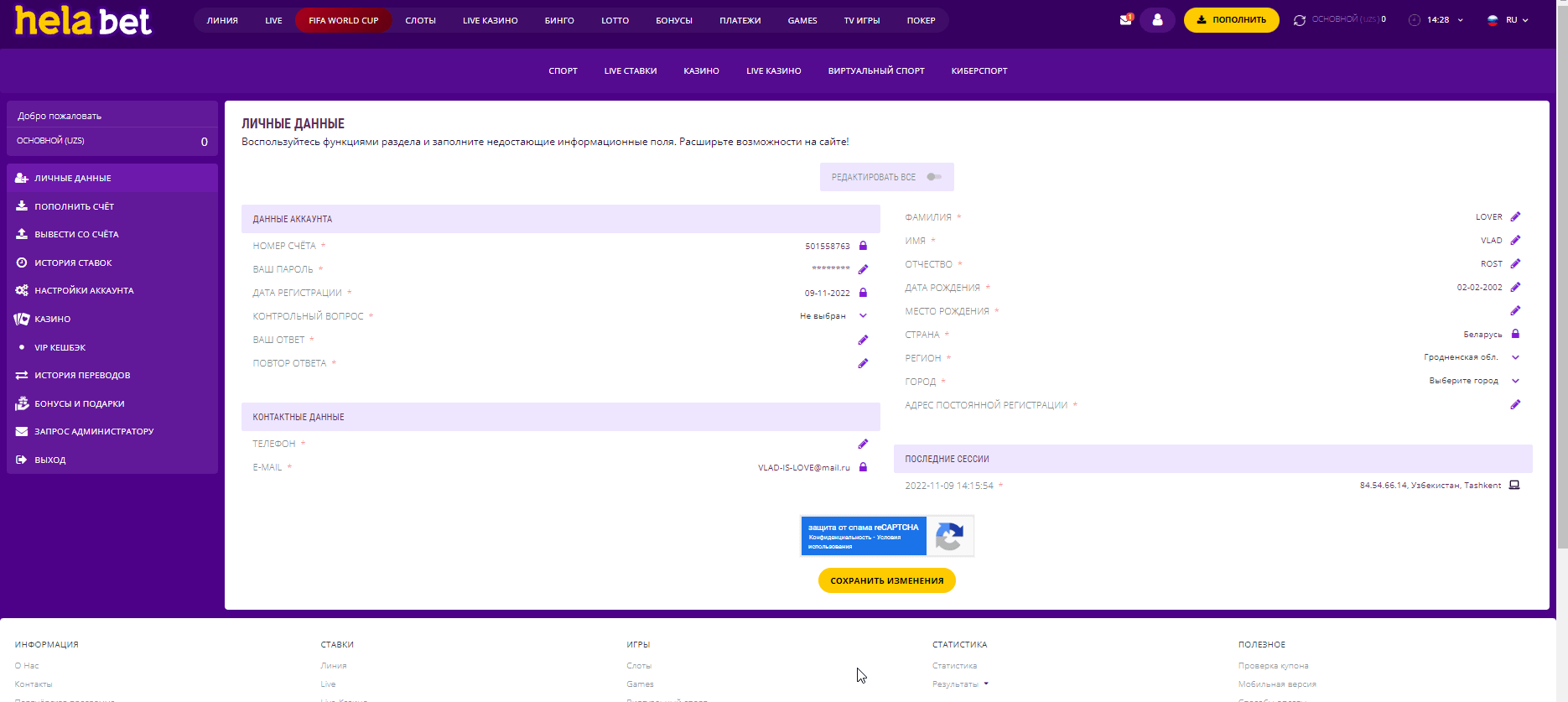Open the Регион dropdown

(1515, 357)
